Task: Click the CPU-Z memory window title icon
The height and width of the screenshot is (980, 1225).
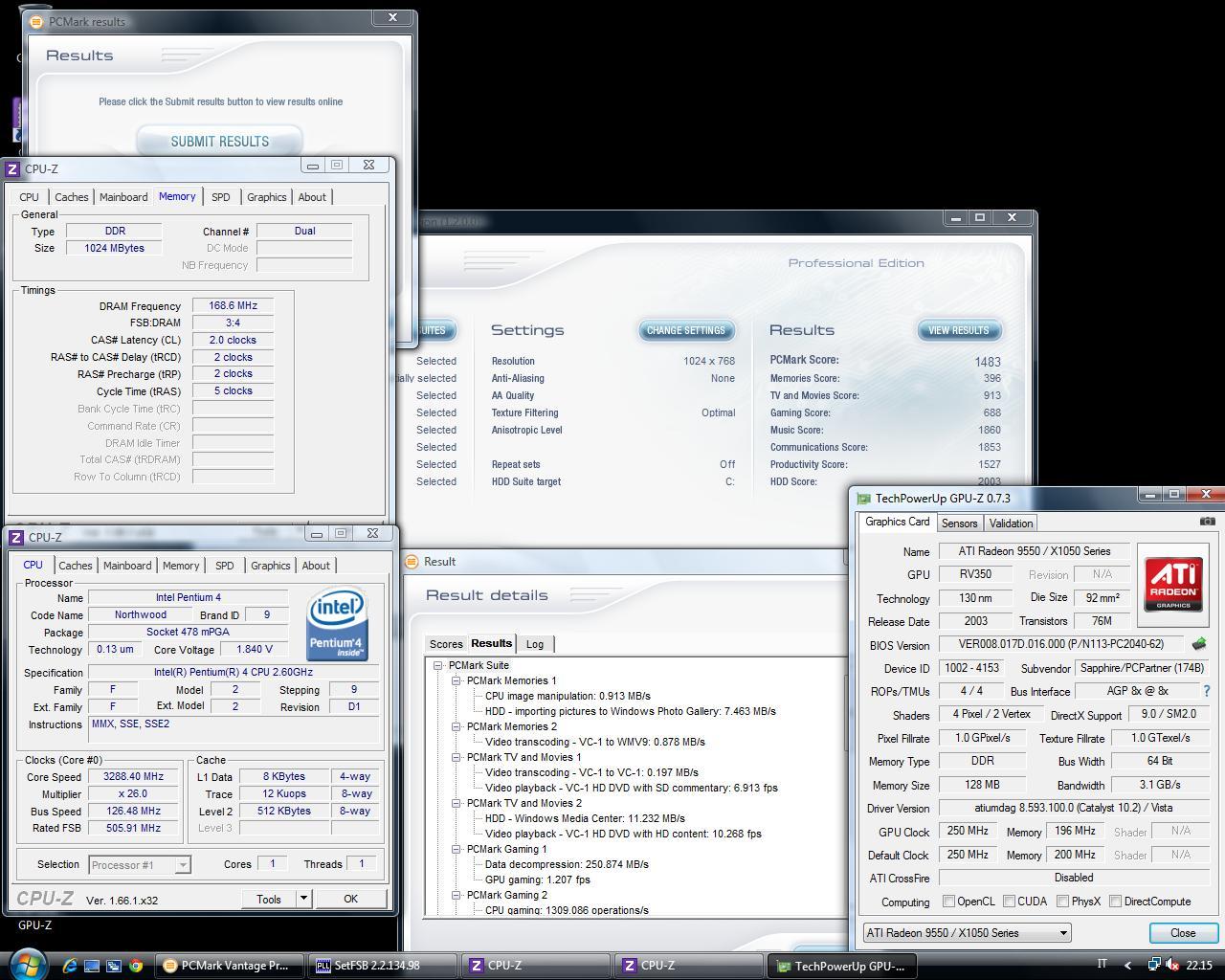Action: pyautogui.click(x=12, y=168)
